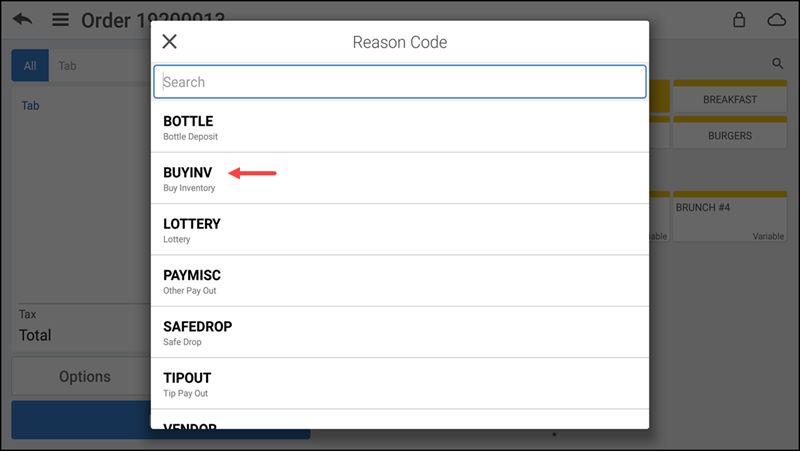Select the SAFEDROP Safe Drop reason
This screenshot has width=800, height=452.
[x=399, y=332]
